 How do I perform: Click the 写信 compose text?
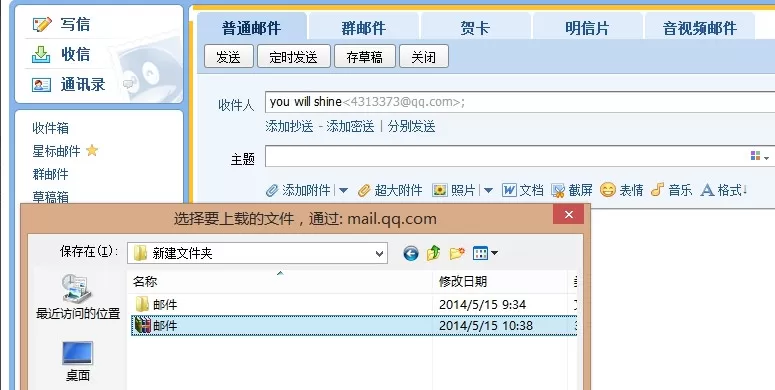tap(75, 24)
